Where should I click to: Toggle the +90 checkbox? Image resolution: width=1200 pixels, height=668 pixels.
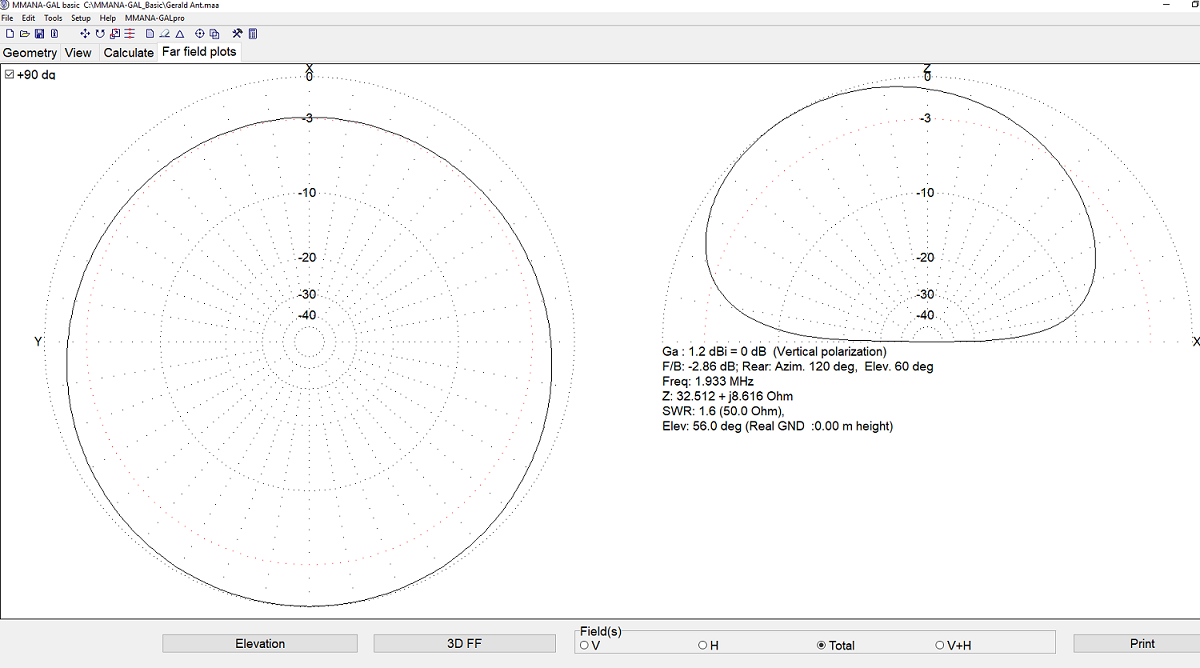(x=10, y=75)
